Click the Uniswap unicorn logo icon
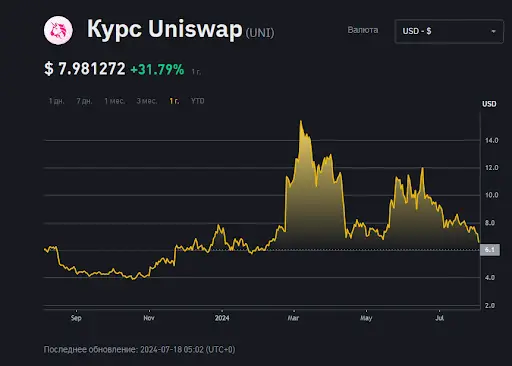 [x=58, y=30]
